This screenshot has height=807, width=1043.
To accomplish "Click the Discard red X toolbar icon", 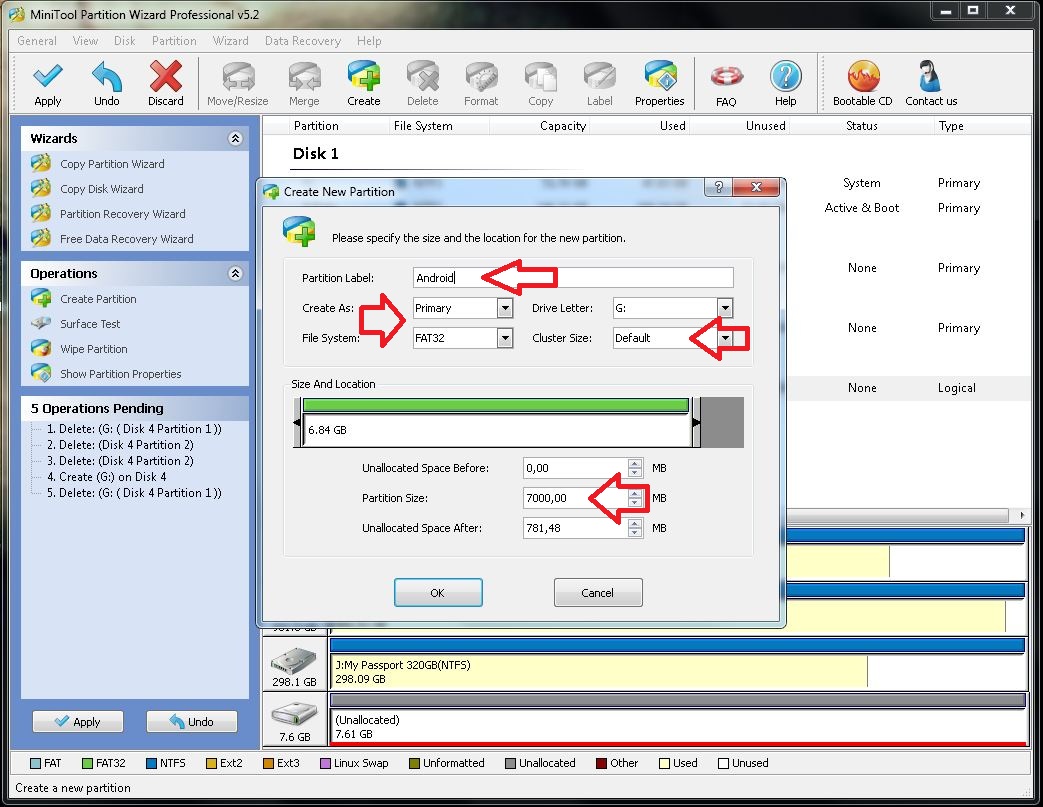I will click(x=166, y=83).
